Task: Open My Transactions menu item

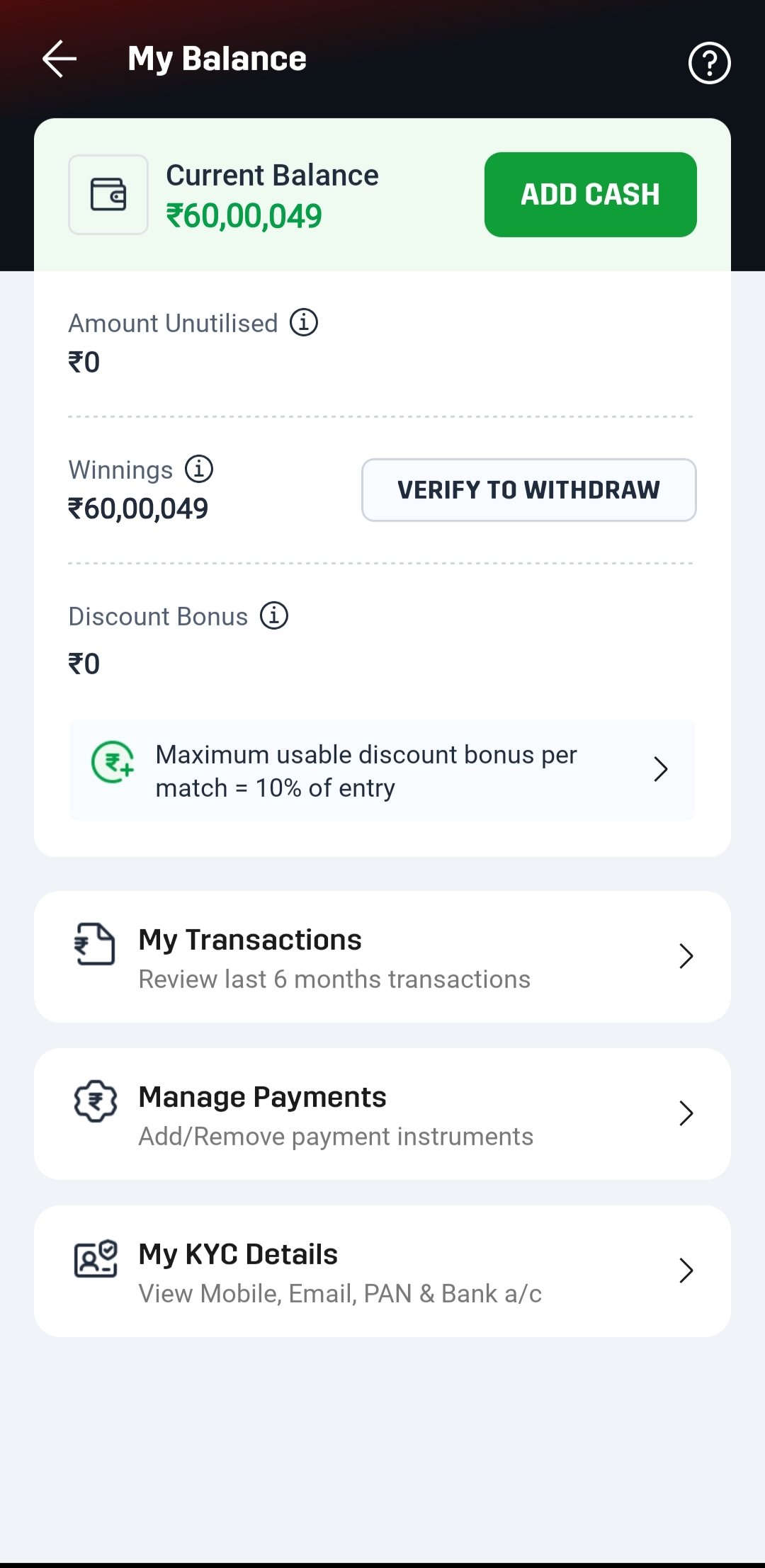Action: pos(334,957)
